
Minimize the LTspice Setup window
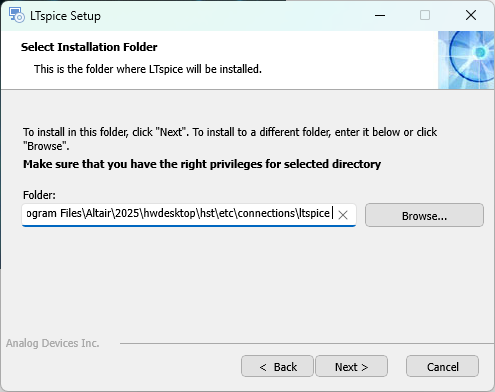tap(380, 15)
